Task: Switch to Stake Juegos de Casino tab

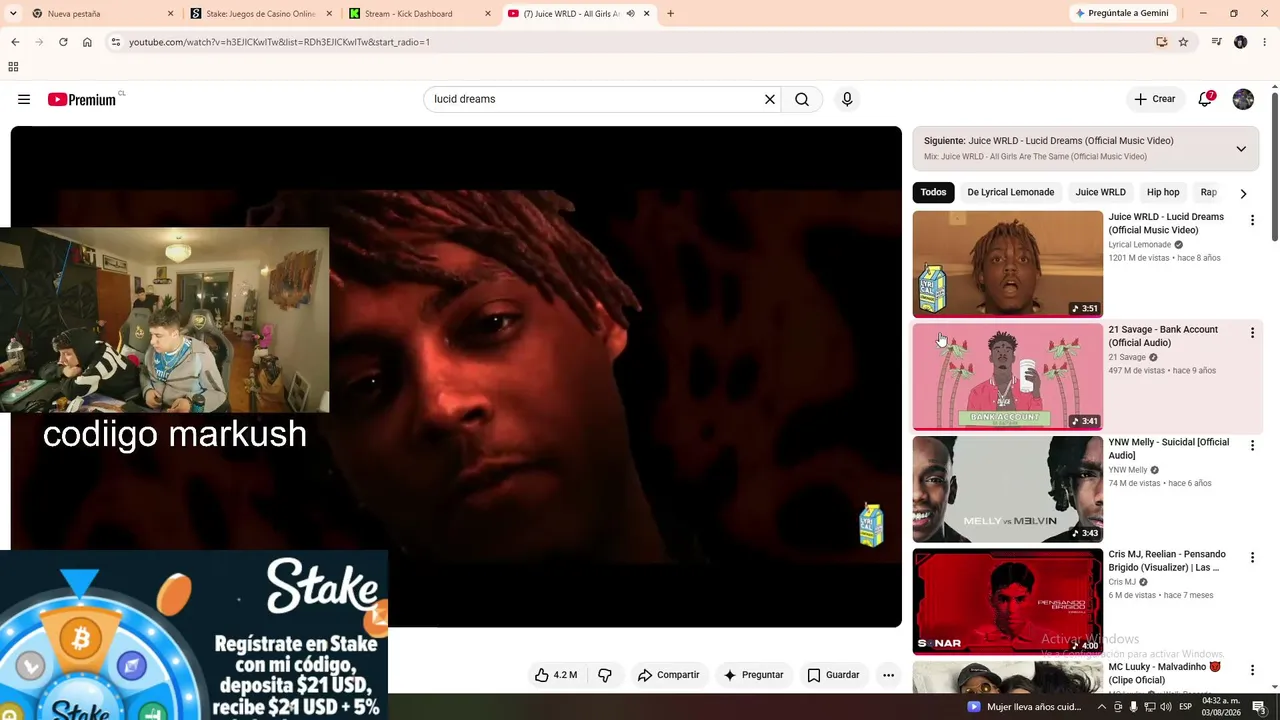Action: pyautogui.click(x=262, y=14)
